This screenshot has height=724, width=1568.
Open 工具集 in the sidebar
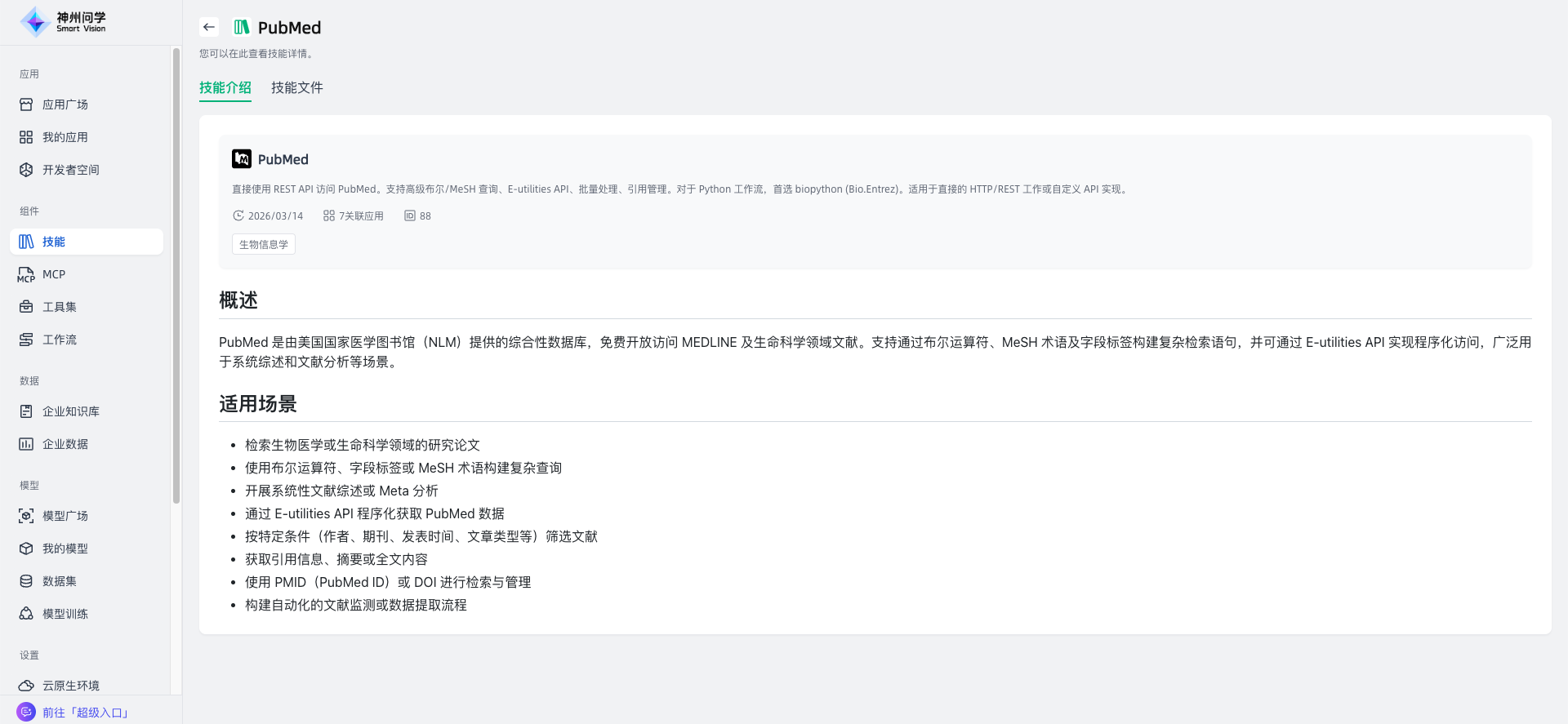tap(60, 307)
